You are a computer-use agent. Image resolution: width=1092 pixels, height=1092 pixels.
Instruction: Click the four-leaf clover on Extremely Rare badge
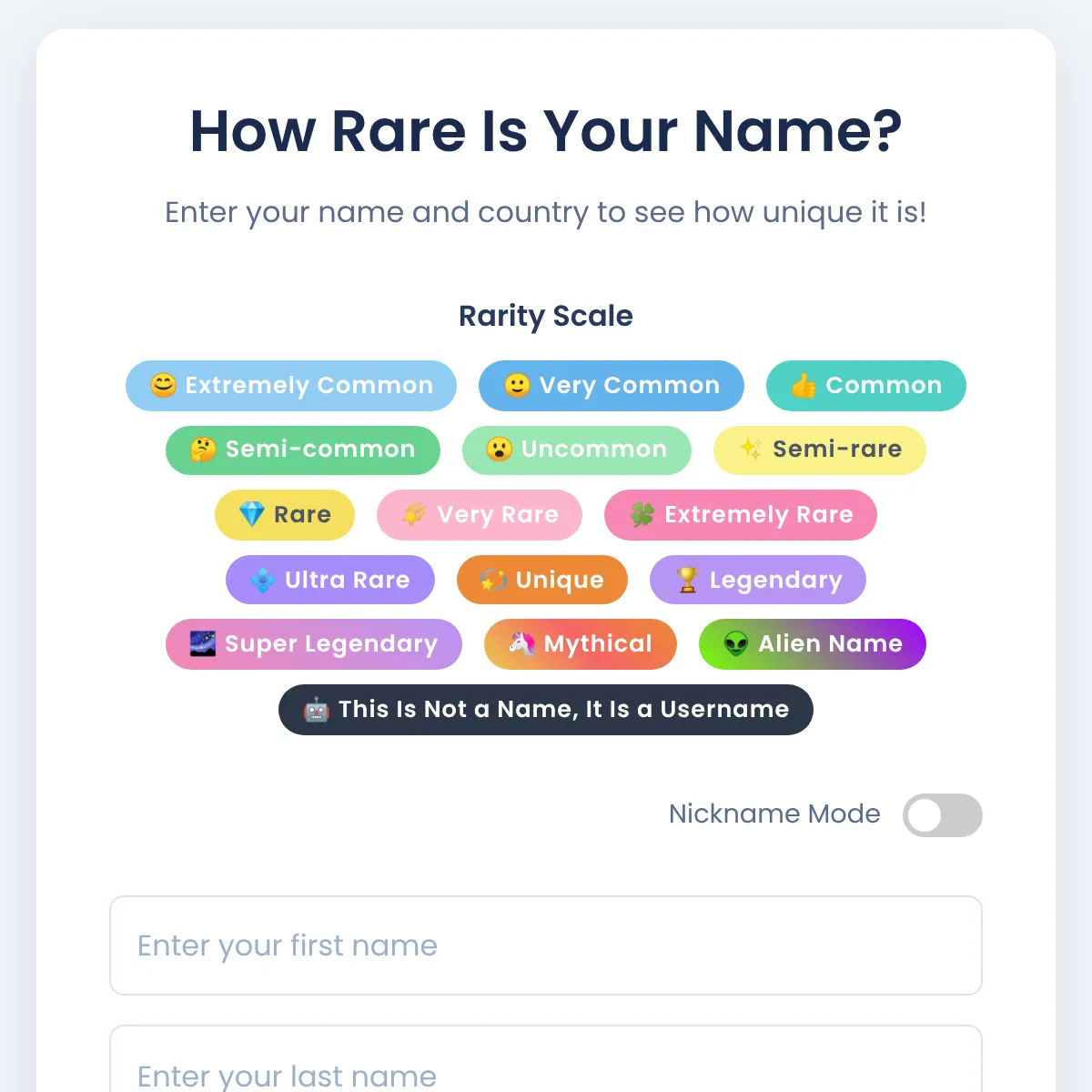642,514
